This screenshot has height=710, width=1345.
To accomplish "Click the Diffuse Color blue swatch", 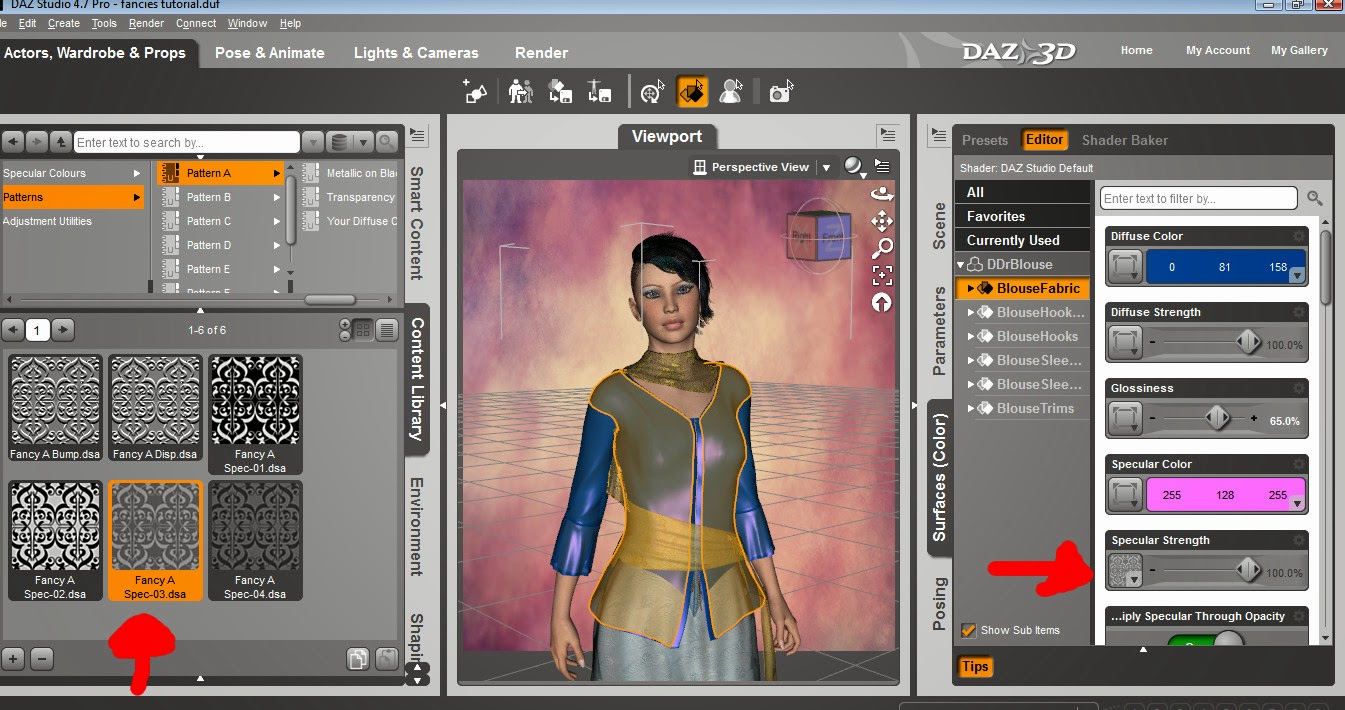I will click(x=1226, y=268).
